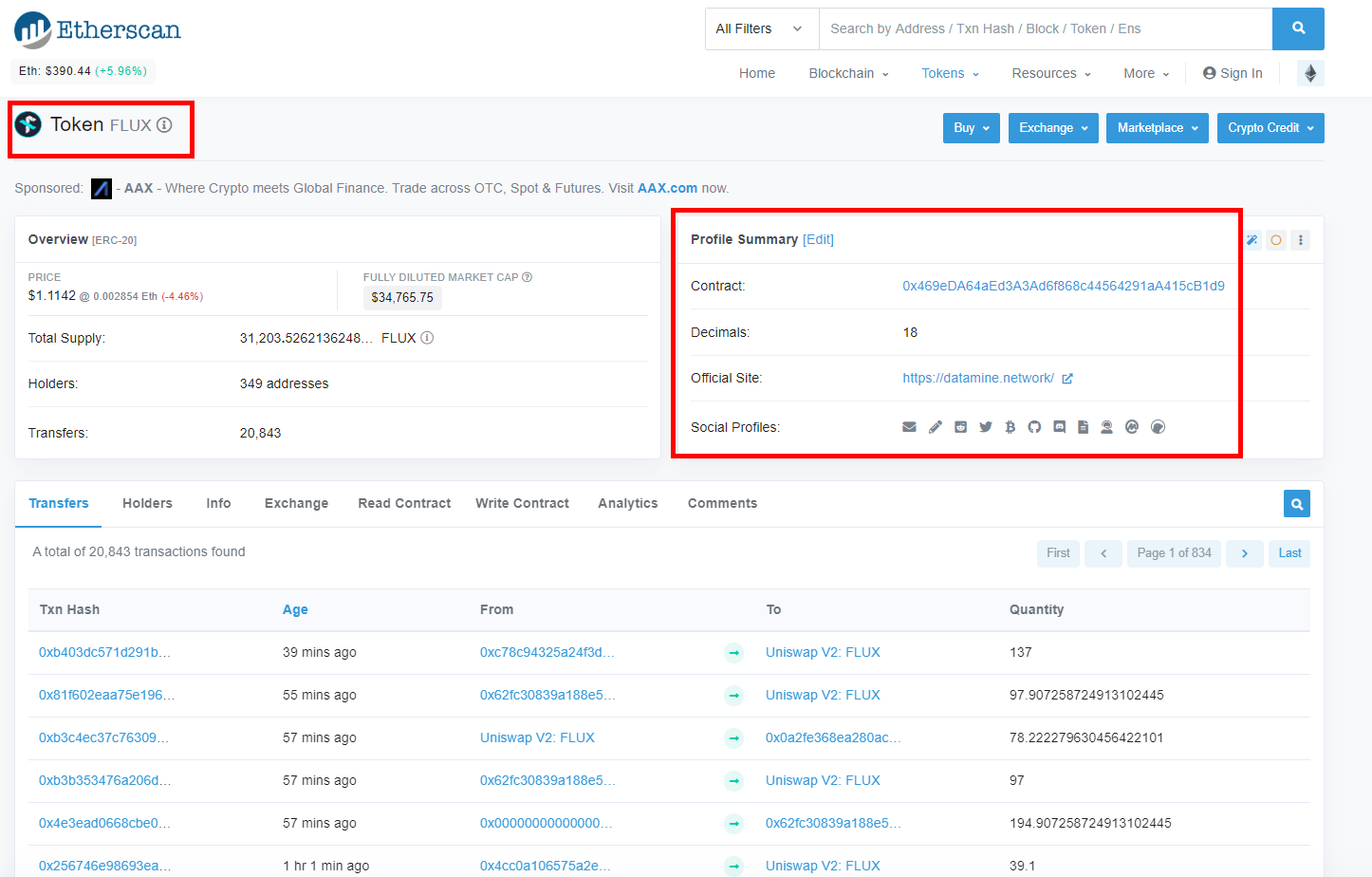This screenshot has height=877, width=1372.
Task: Switch to the Exchange tab
Action: (296, 504)
